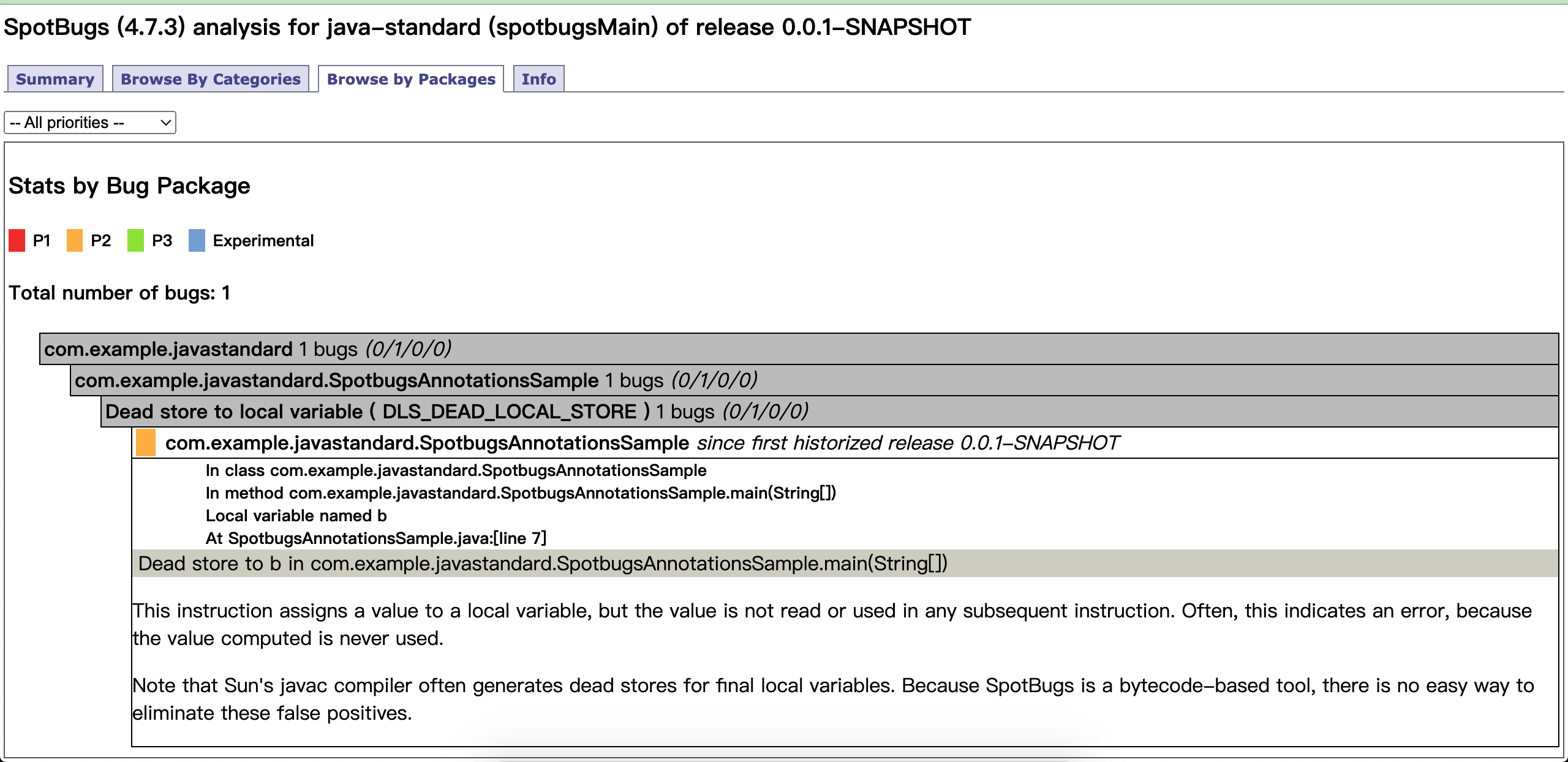Viewport: 1568px width, 762px height.
Task: Click the orange P2 legend swatch
Action: click(x=75, y=240)
